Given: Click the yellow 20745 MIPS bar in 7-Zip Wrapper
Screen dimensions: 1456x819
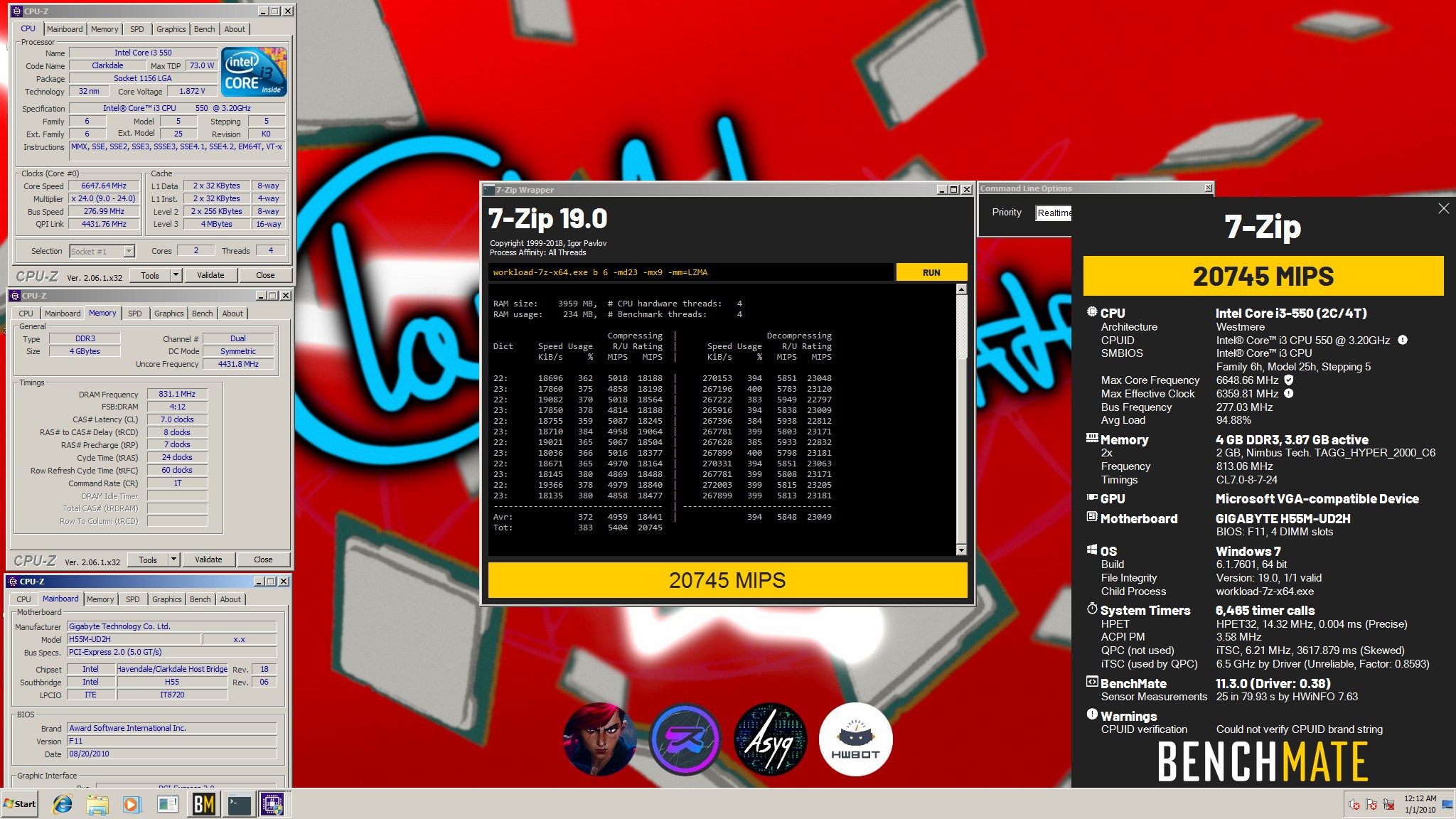Looking at the screenshot, I should point(727,580).
